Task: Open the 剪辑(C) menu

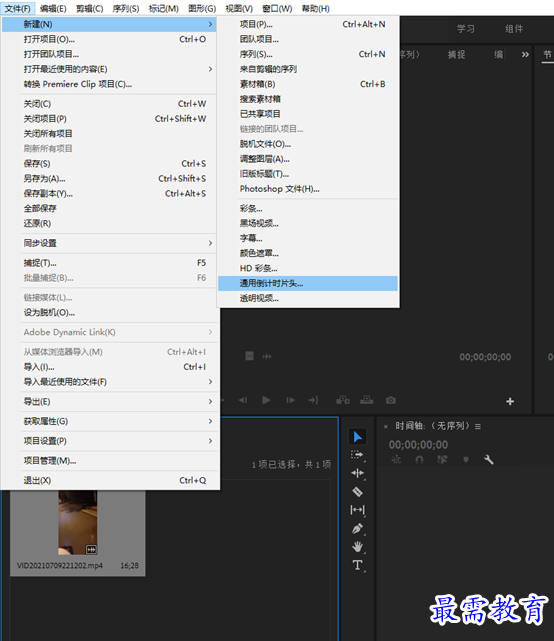Action: pyautogui.click(x=90, y=9)
